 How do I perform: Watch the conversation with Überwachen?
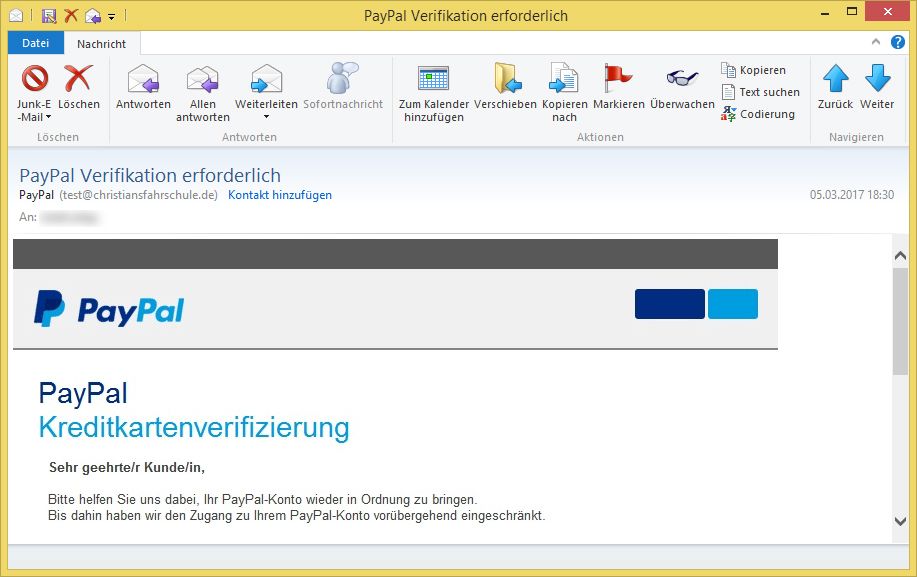(x=682, y=87)
